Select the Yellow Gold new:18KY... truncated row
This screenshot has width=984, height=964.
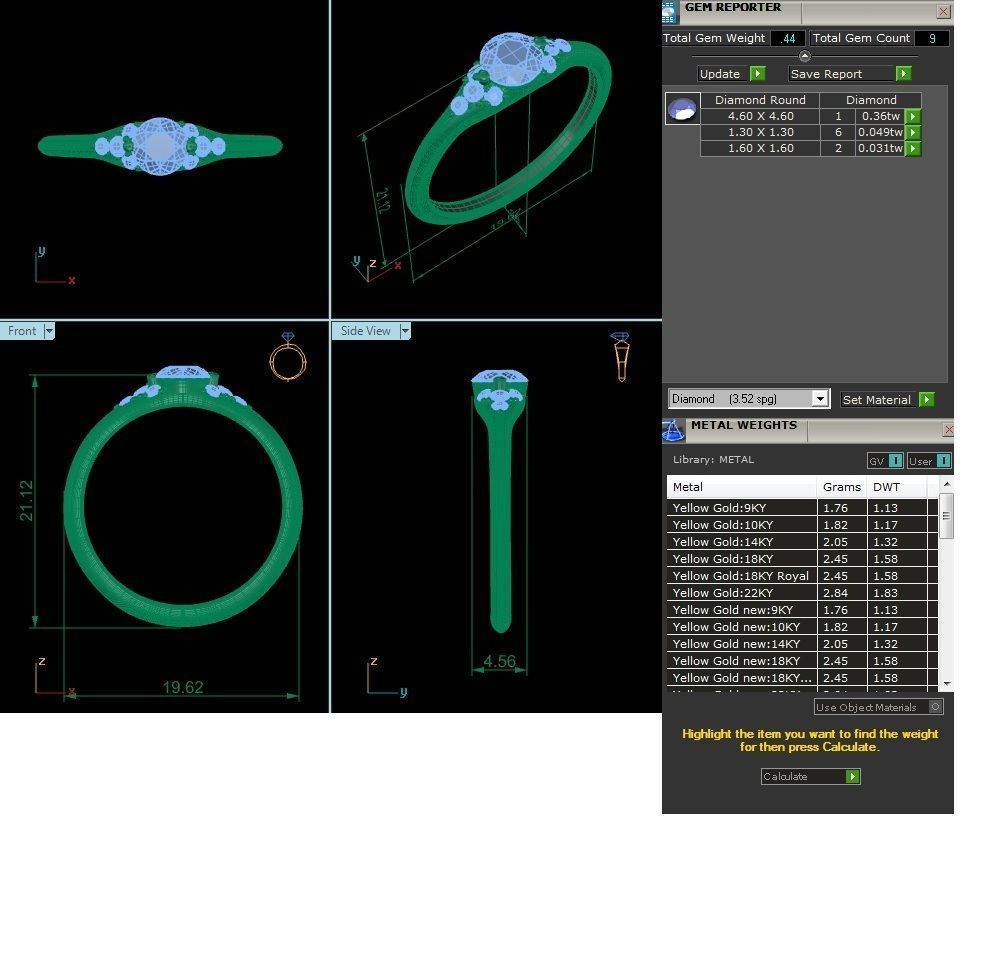802,677
